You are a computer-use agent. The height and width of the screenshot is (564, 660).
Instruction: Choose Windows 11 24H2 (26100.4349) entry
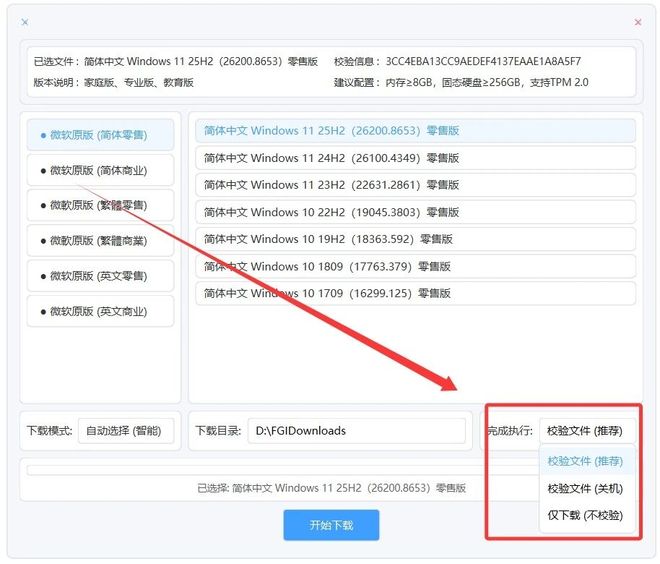pos(415,158)
